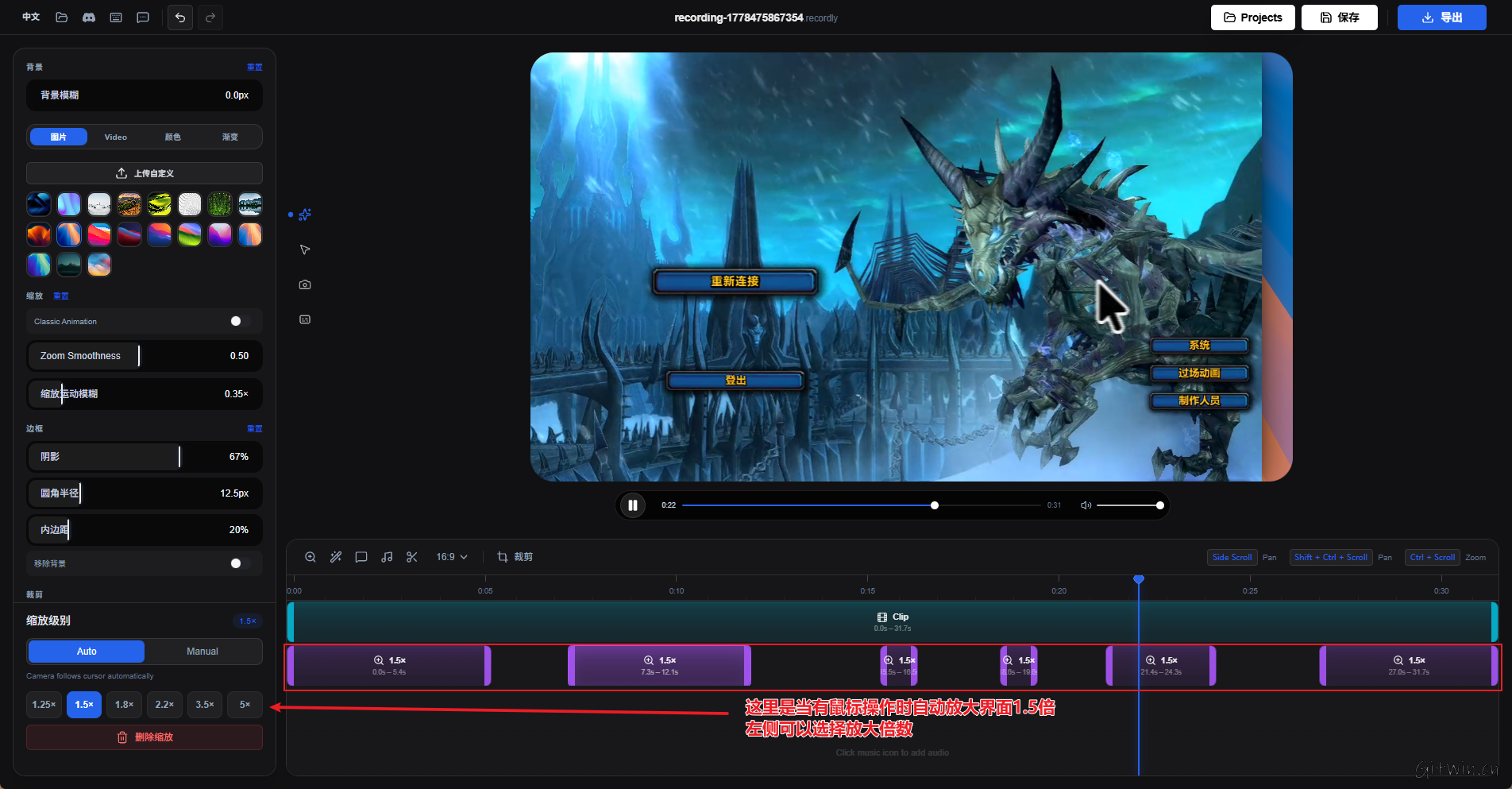1512x789 pixels.
Task: Open the sparkle effects settings panel
Action: (x=305, y=215)
